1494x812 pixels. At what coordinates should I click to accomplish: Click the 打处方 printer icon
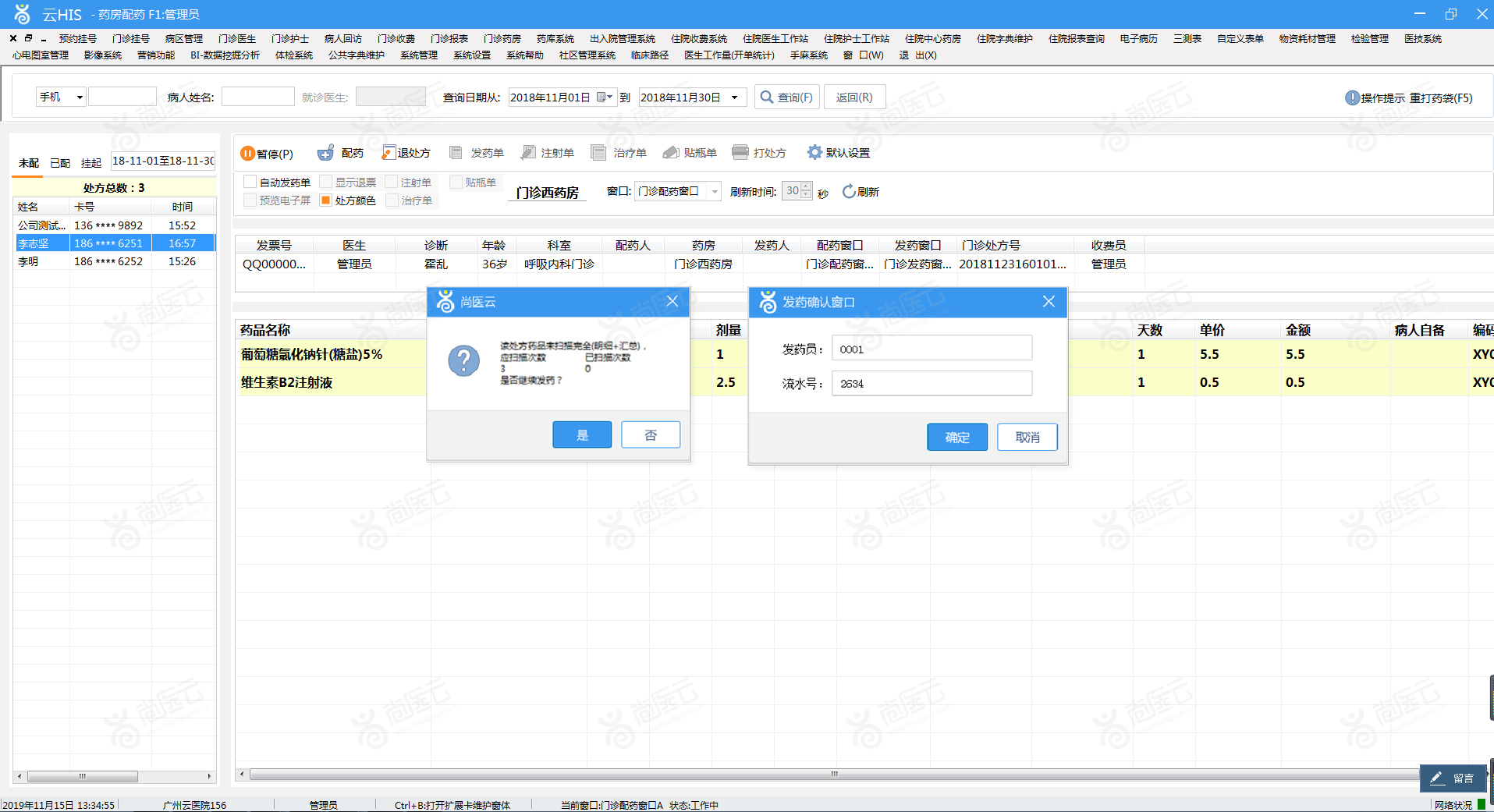740,152
